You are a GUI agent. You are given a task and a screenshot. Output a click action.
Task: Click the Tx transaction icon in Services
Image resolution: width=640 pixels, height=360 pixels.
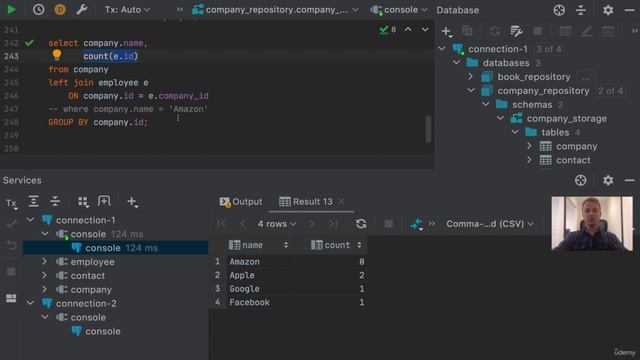pyautogui.click(x=11, y=203)
